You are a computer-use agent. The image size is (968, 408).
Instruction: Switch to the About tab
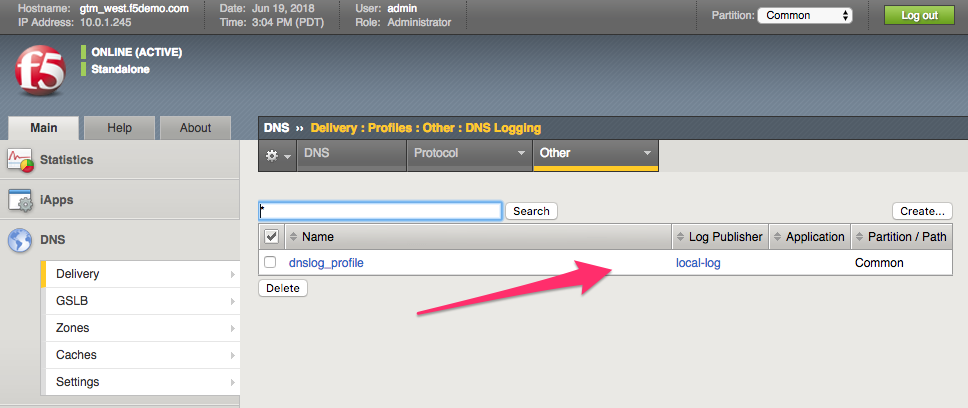click(x=195, y=128)
